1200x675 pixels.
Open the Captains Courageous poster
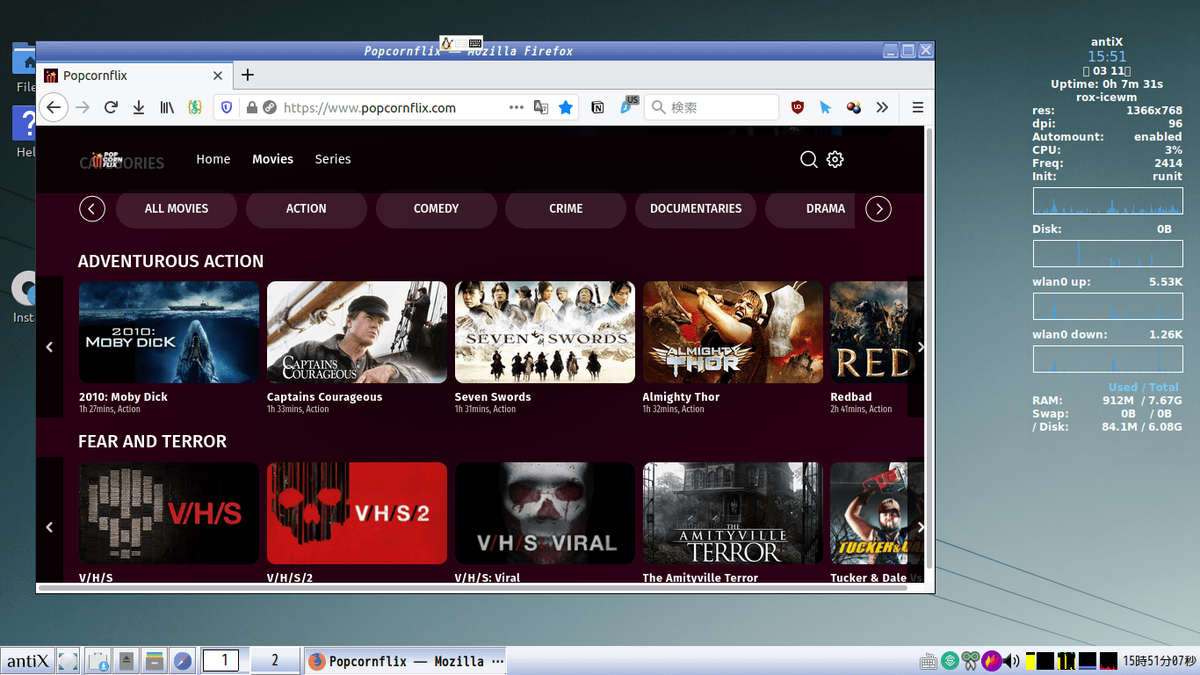[357, 332]
